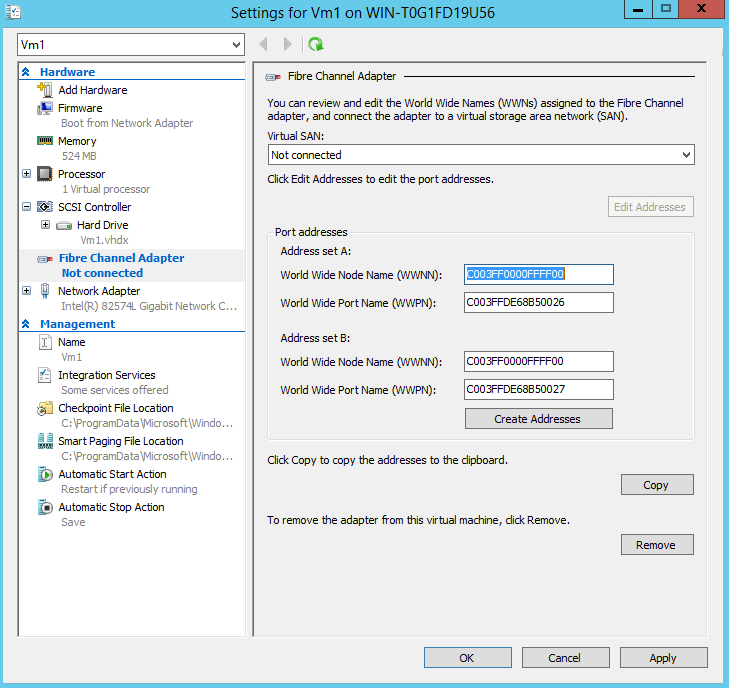Click '524 MB' memory value

click(x=79, y=156)
